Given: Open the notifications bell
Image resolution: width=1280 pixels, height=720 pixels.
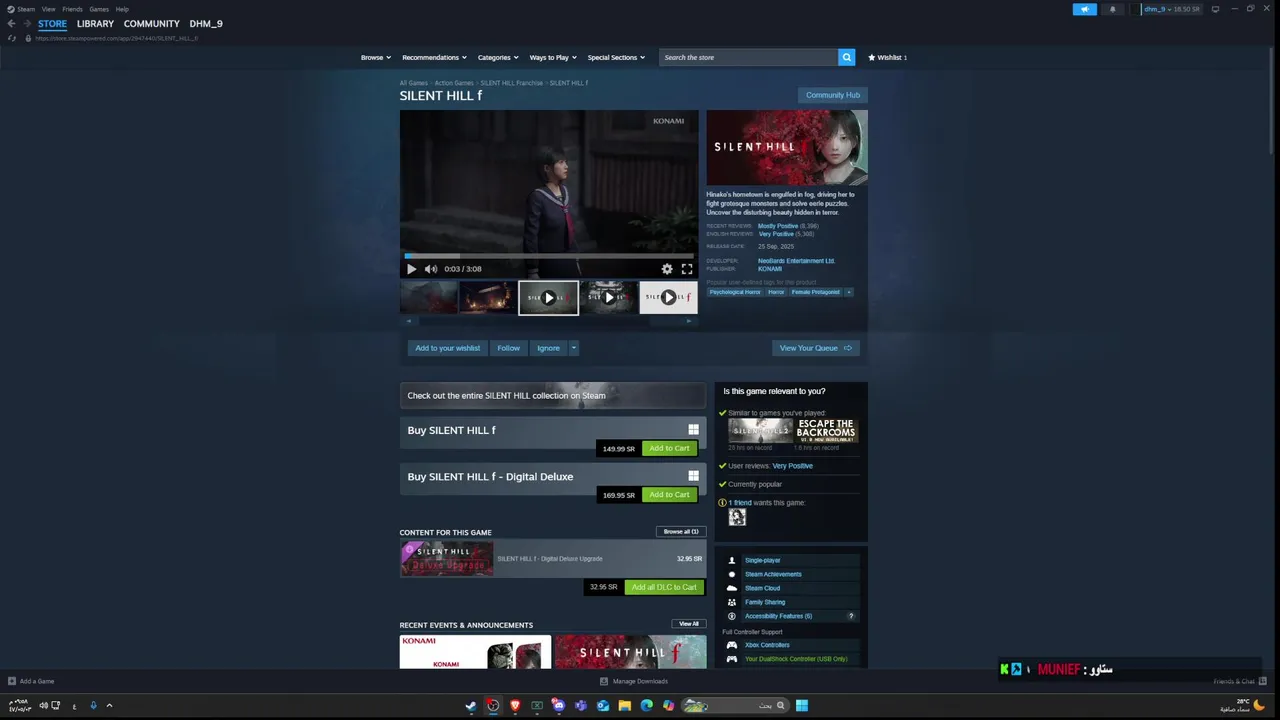Looking at the screenshot, I should coord(1113,9).
